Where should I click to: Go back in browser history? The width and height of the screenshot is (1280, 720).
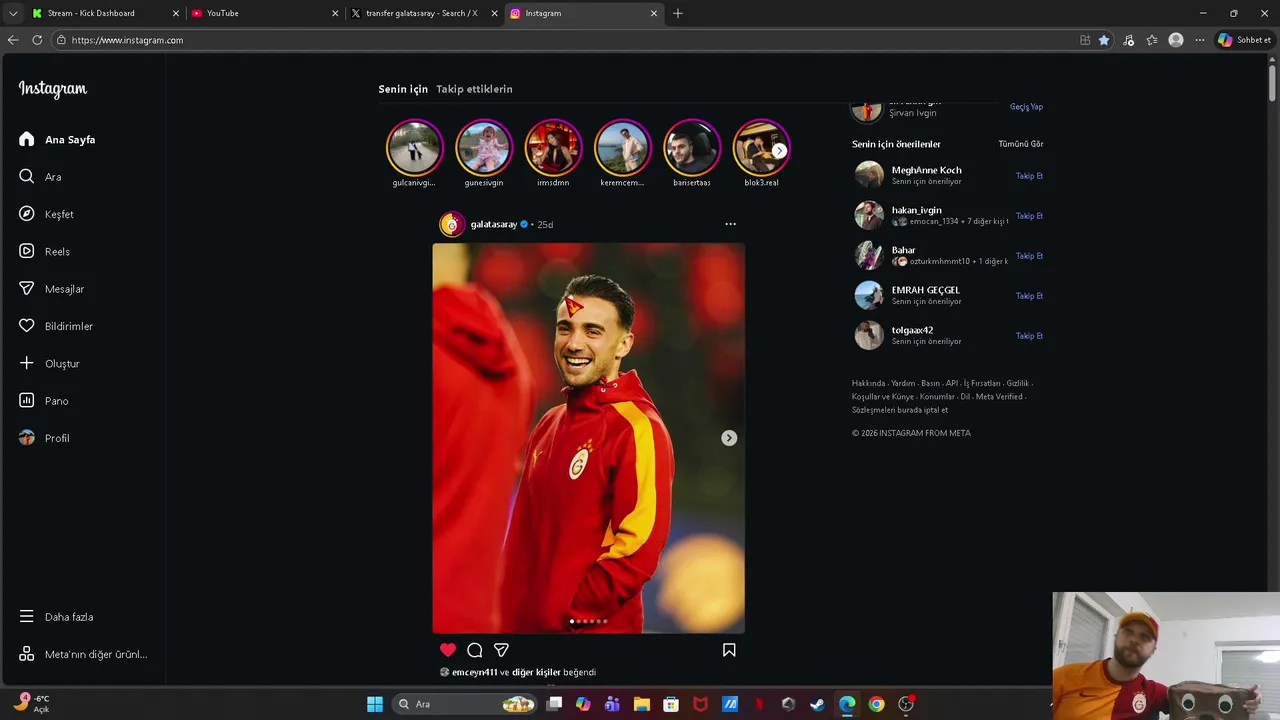pos(13,40)
